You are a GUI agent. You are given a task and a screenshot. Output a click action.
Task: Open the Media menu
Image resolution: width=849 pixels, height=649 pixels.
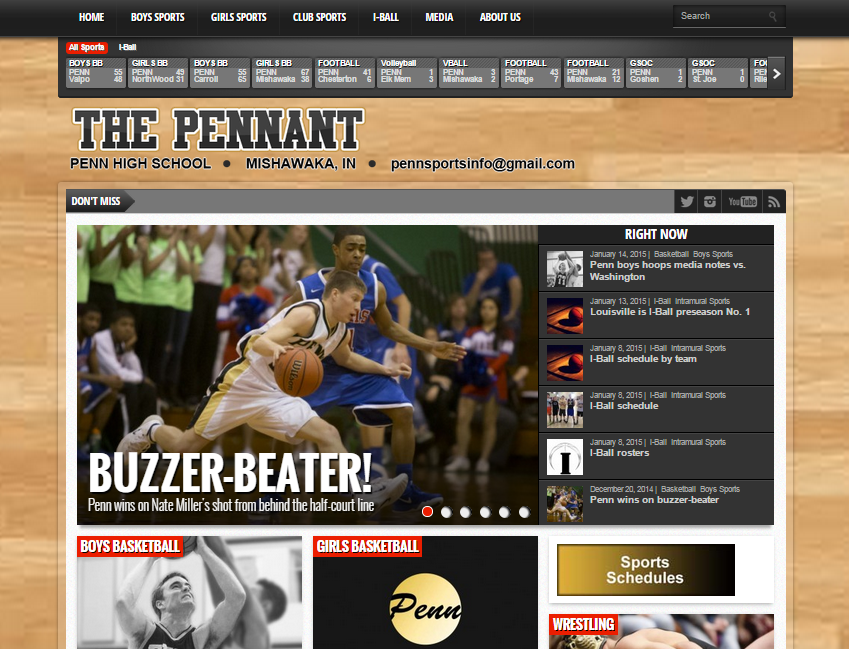click(439, 17)
